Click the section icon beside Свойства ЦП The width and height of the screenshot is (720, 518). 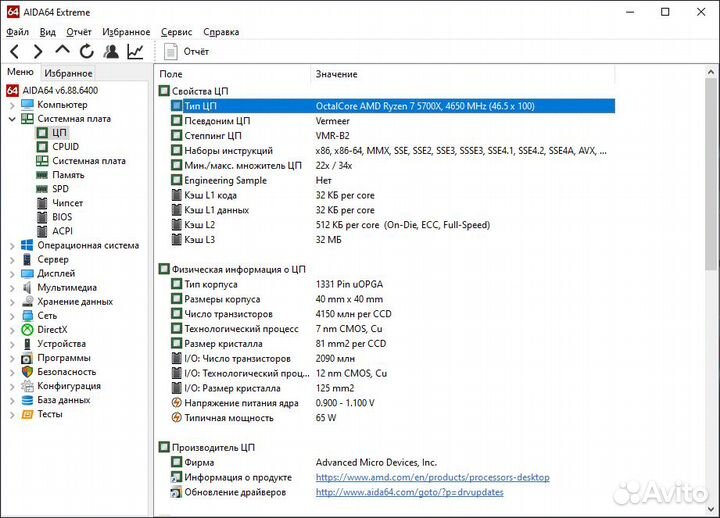point(164,90)
